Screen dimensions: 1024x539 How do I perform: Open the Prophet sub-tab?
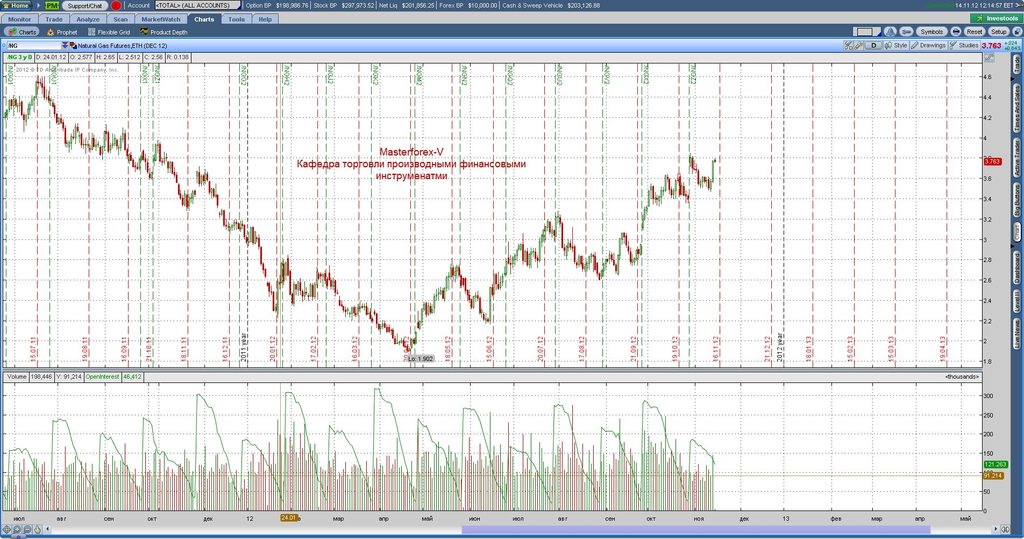[x=62, y=31]
